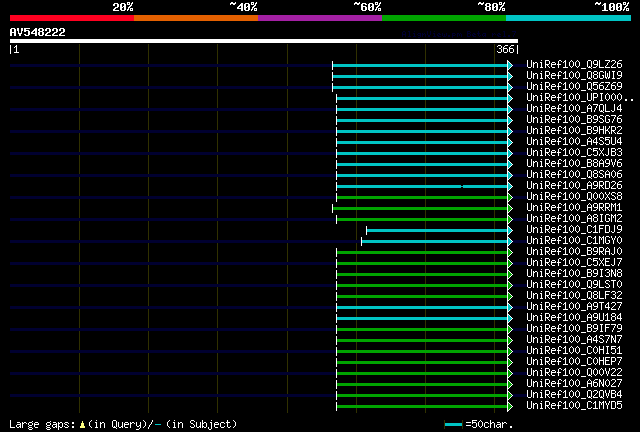The image size is (640, 432).
Task: Click the orange ~40% identity legend segment
Action: [196, 18]
